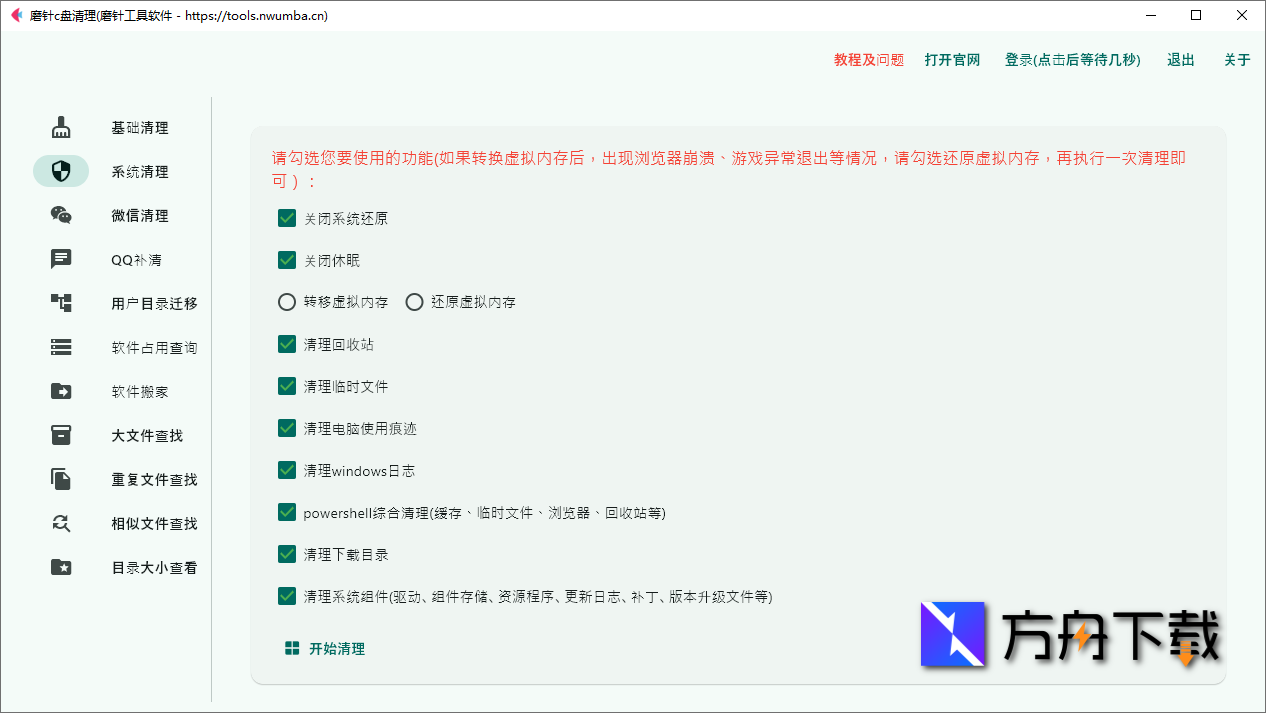
Task: Open 相似文件查找 via the loop icon
Action: click(x=61, y=523)
